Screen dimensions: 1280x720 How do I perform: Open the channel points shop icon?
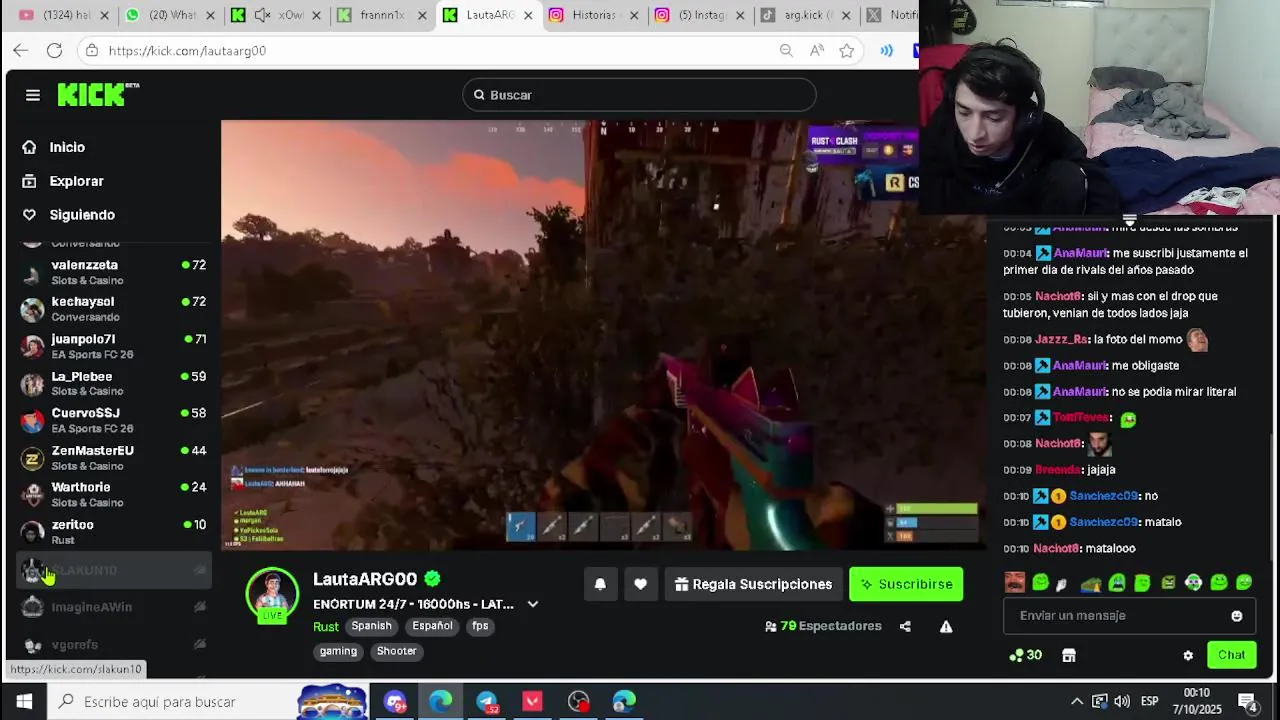[x=1069, y=655]
